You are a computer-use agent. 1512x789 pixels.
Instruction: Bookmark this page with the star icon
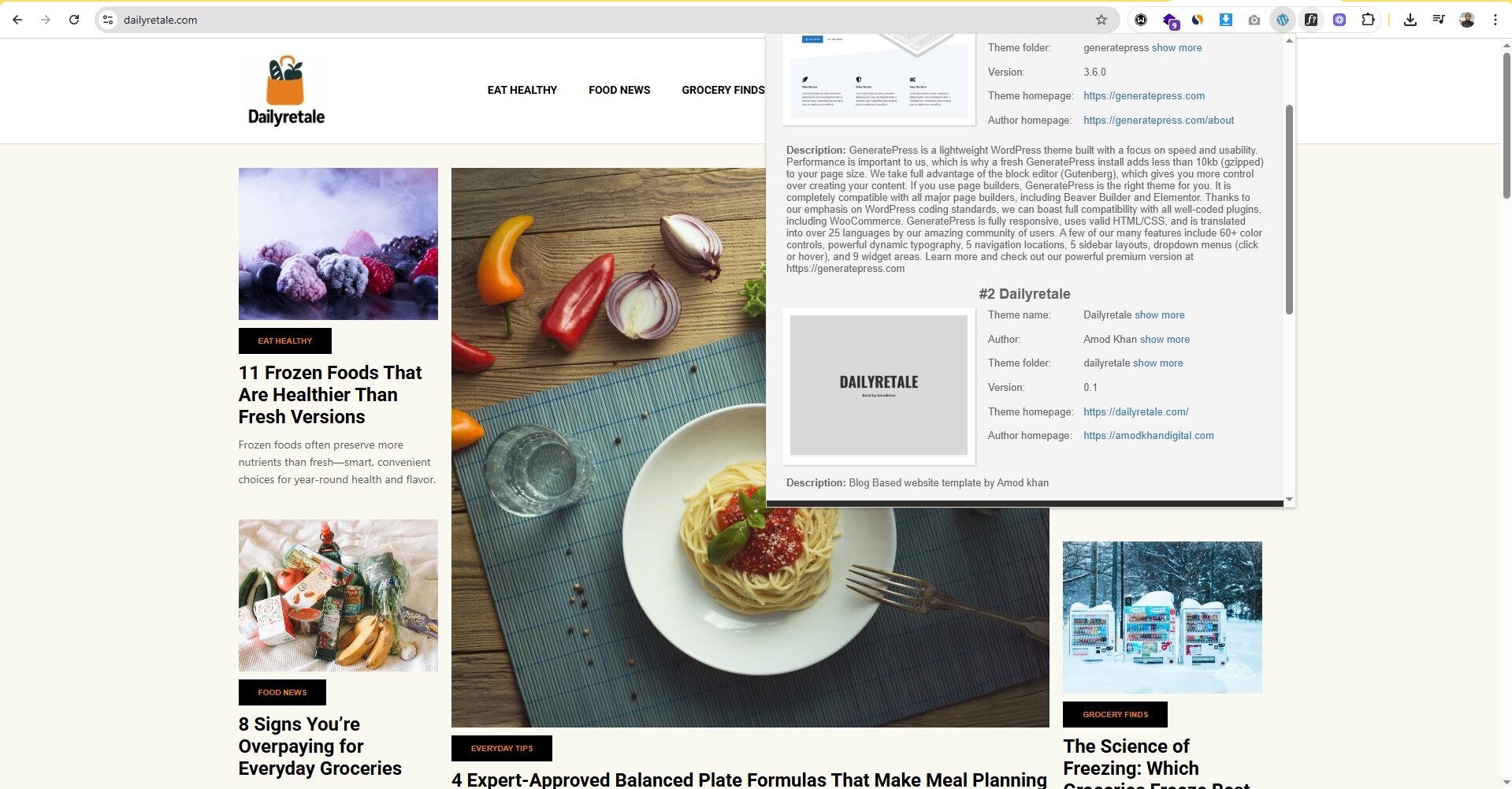coord(1101,20)
